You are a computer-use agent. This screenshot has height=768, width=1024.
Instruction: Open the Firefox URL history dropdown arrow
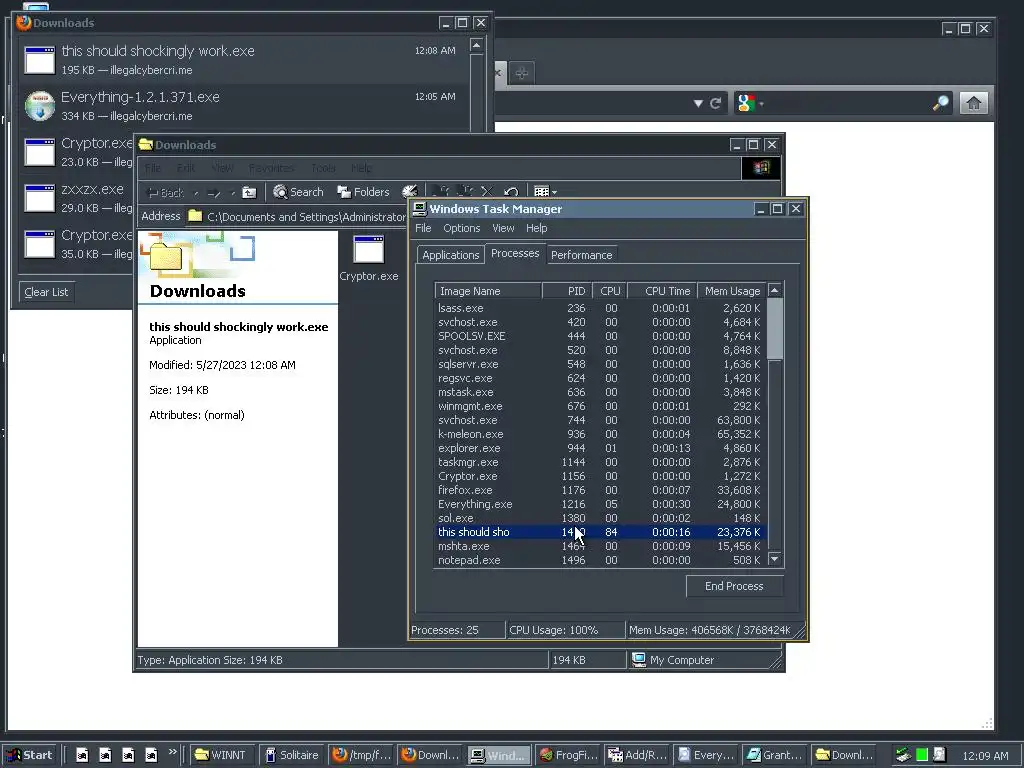point(698,103)
